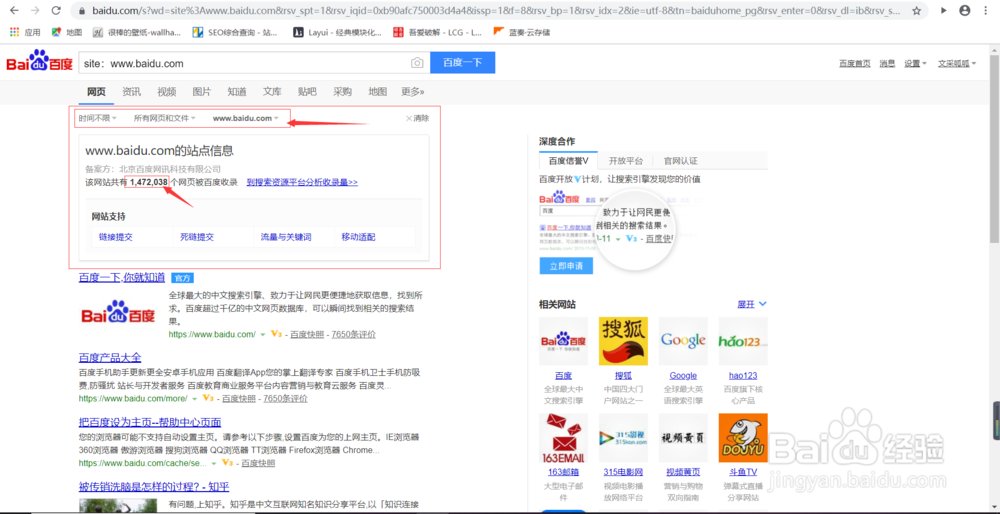Image resolution: width=1000 pixels, height=514 pixels.
Task: Clear filters with 清除
Action: [x=418, y=118]
